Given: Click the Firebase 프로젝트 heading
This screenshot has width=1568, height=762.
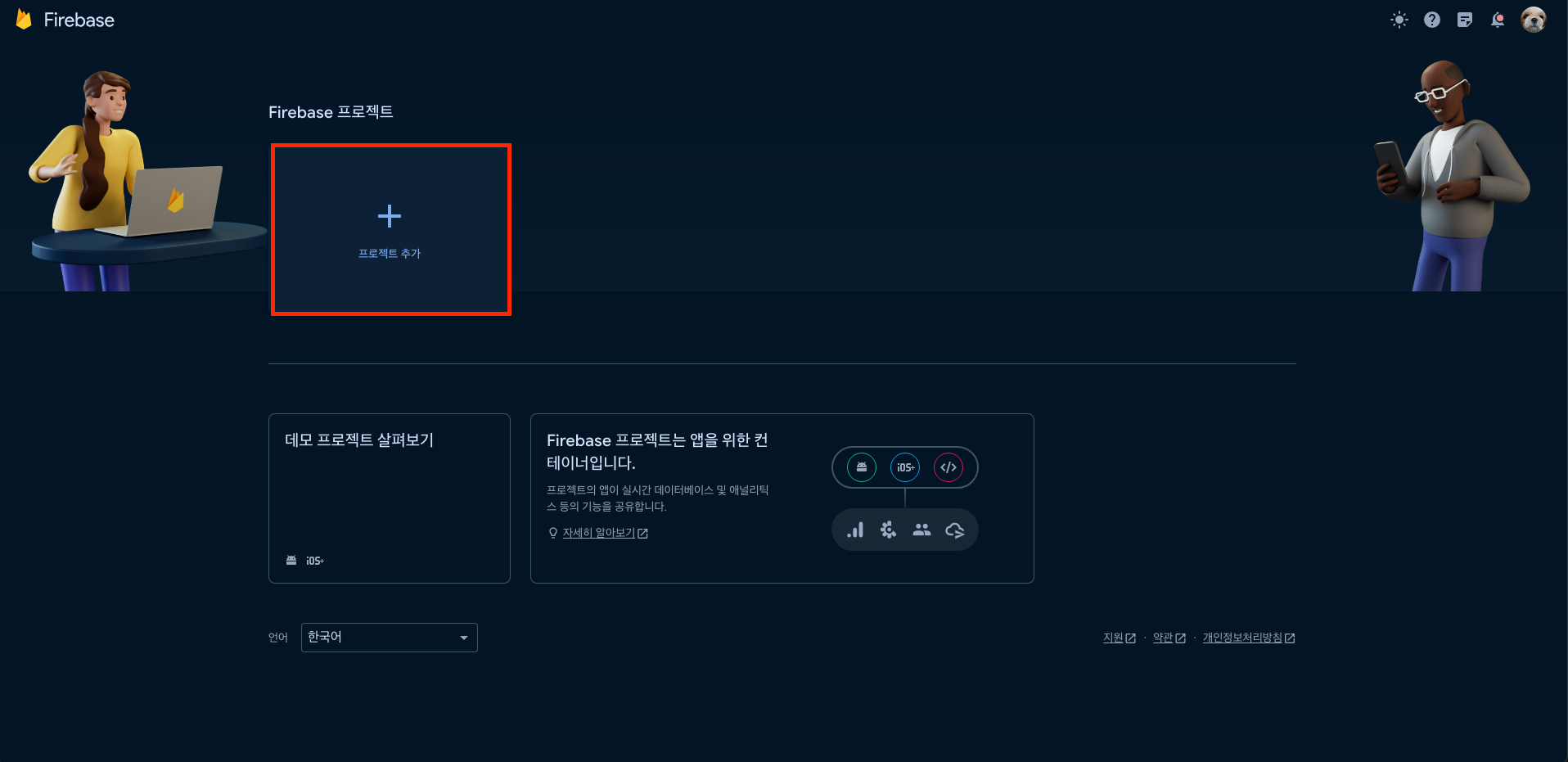Looking at the screenshot, I should click(x=331, y=112).
